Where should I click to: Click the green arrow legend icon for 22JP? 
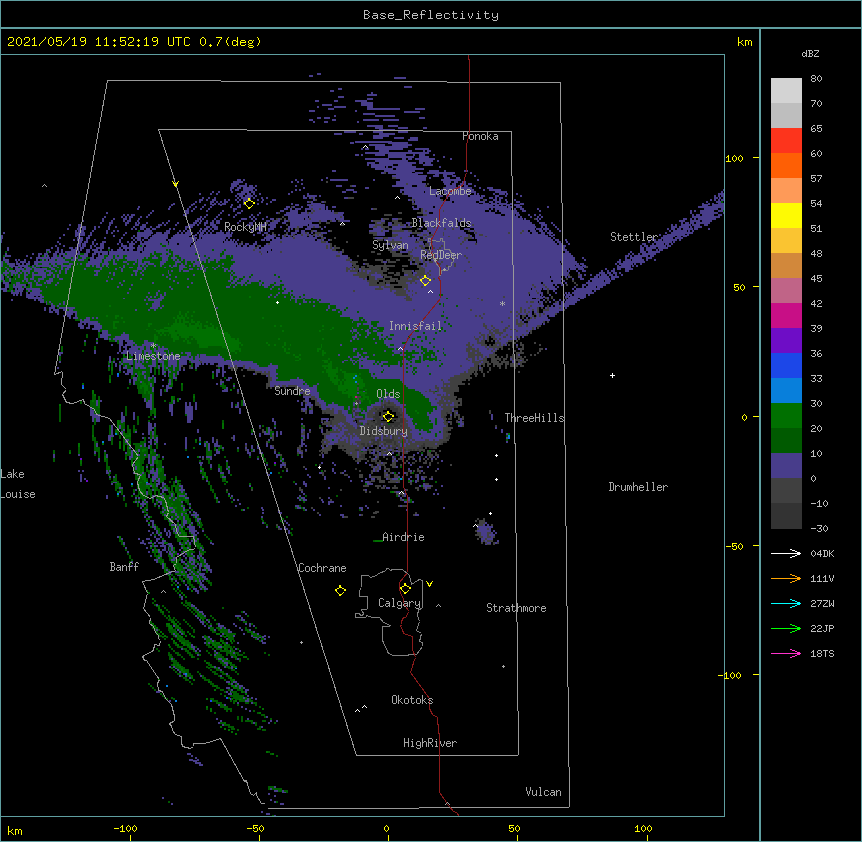pyautogui.click(x=786, y=628)
